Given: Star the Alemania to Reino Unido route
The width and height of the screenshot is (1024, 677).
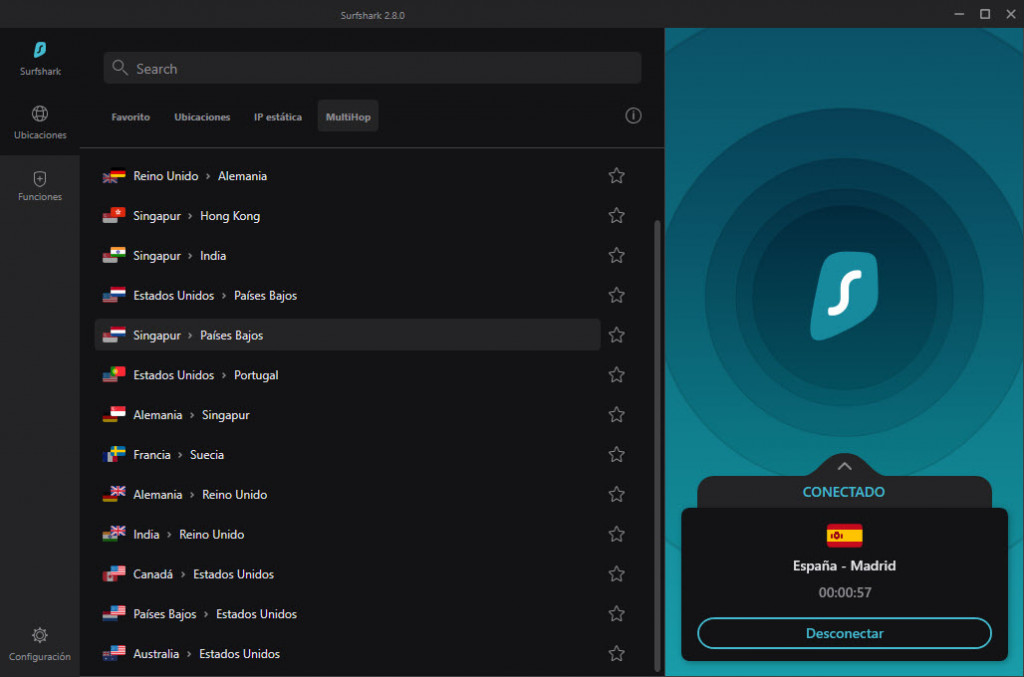Looking at the screenshot, I should tap(616, 494).
